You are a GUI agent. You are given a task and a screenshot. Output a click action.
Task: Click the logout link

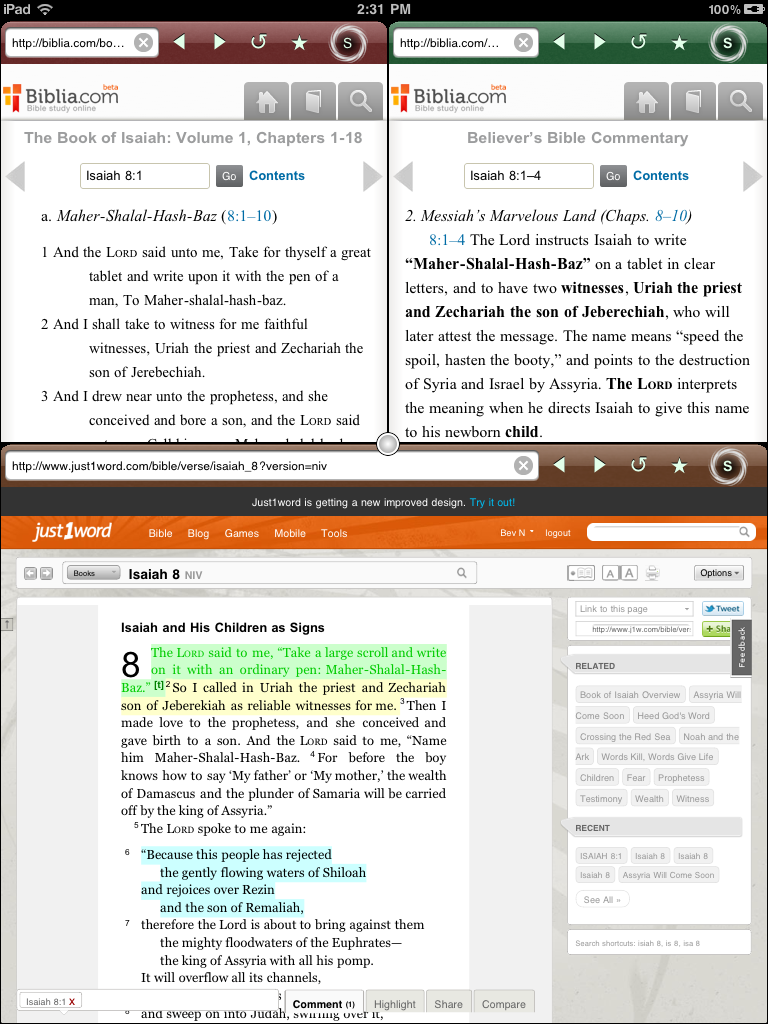point(558,533)
